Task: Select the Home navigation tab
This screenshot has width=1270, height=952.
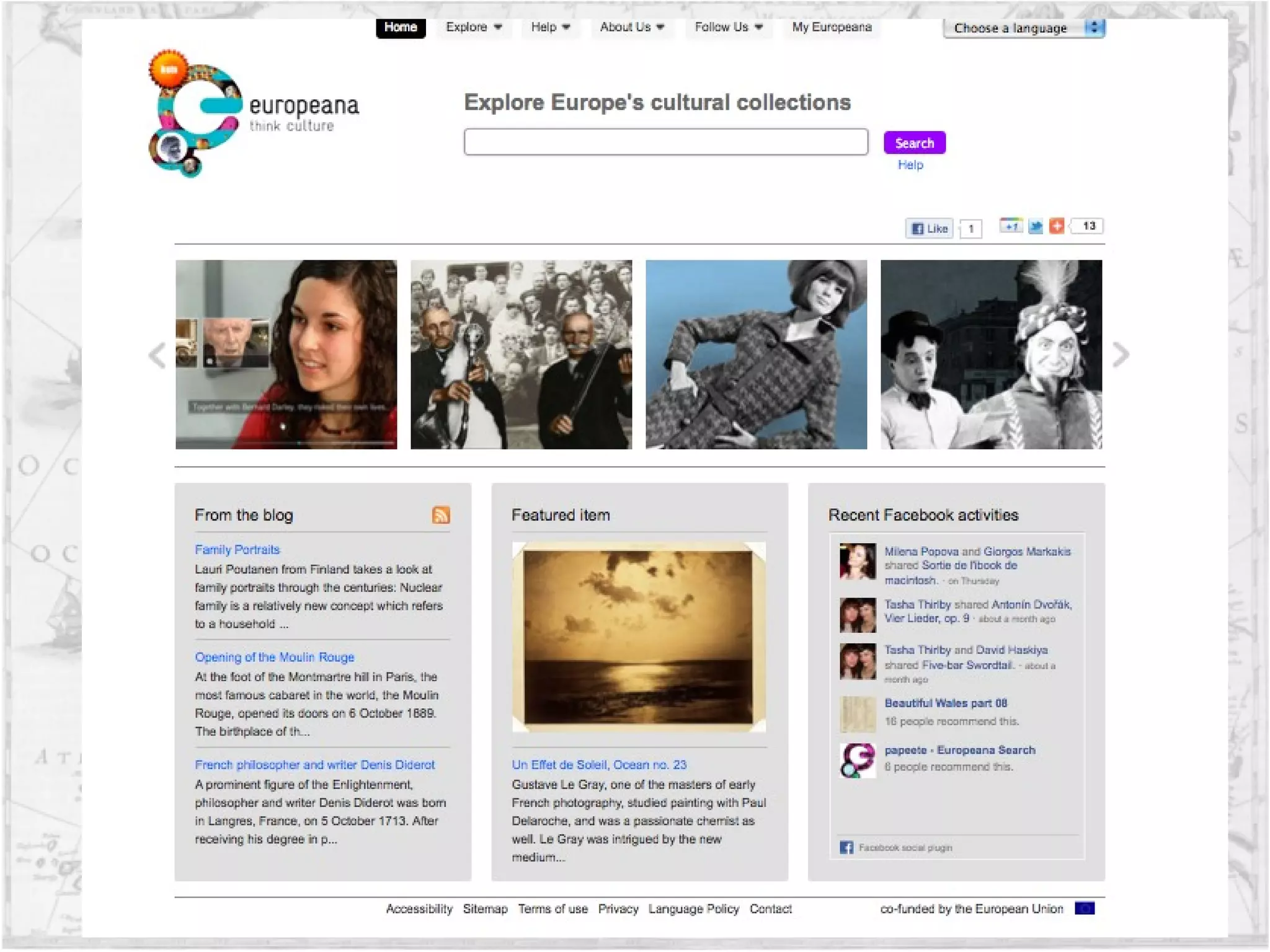Action: (401, 27)
